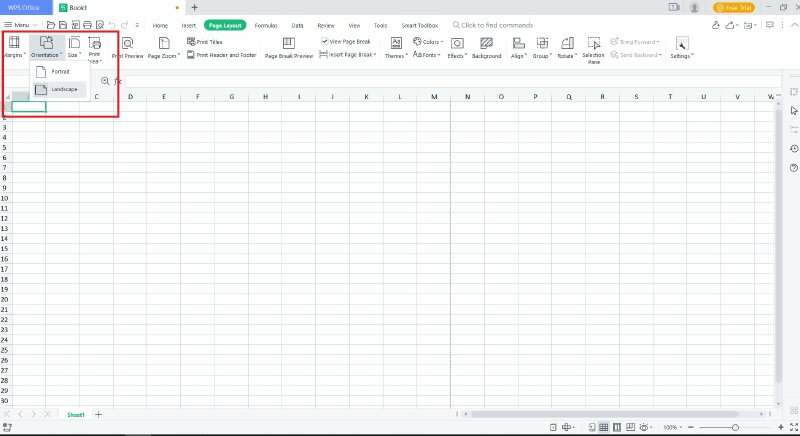Add a new sheet with plus button
The image size is (800, 436).
click(x=98, y=415)
